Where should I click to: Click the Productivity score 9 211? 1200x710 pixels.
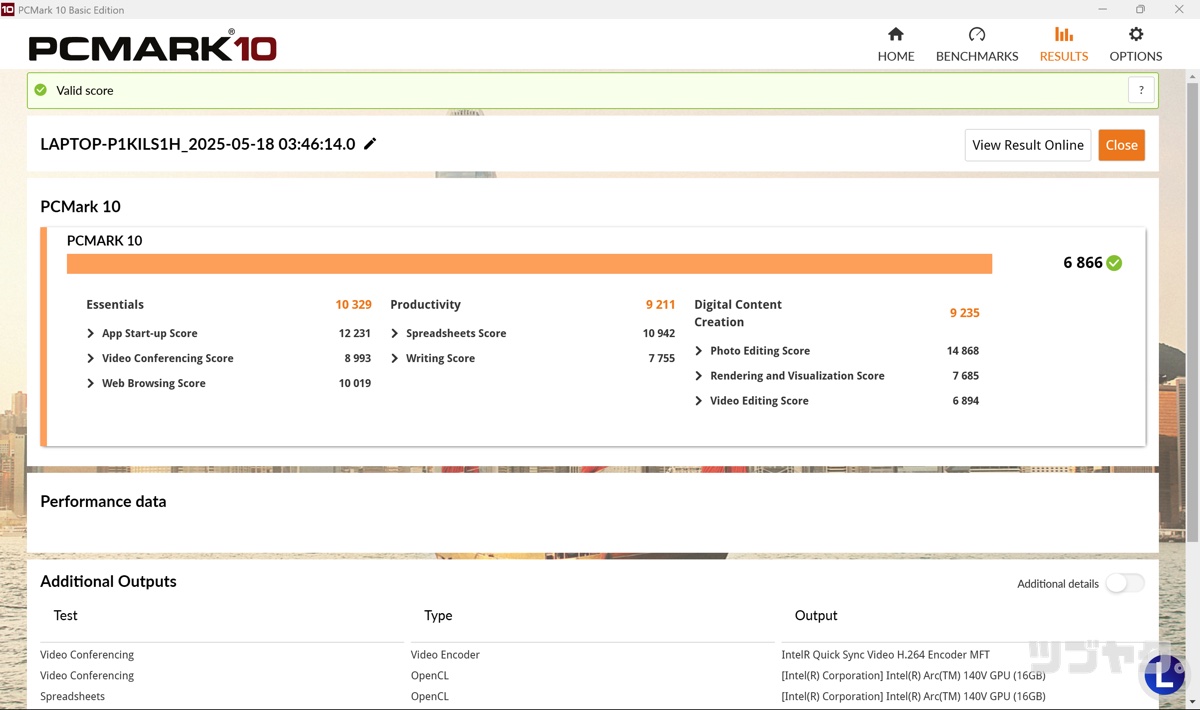tap(660, 305)
